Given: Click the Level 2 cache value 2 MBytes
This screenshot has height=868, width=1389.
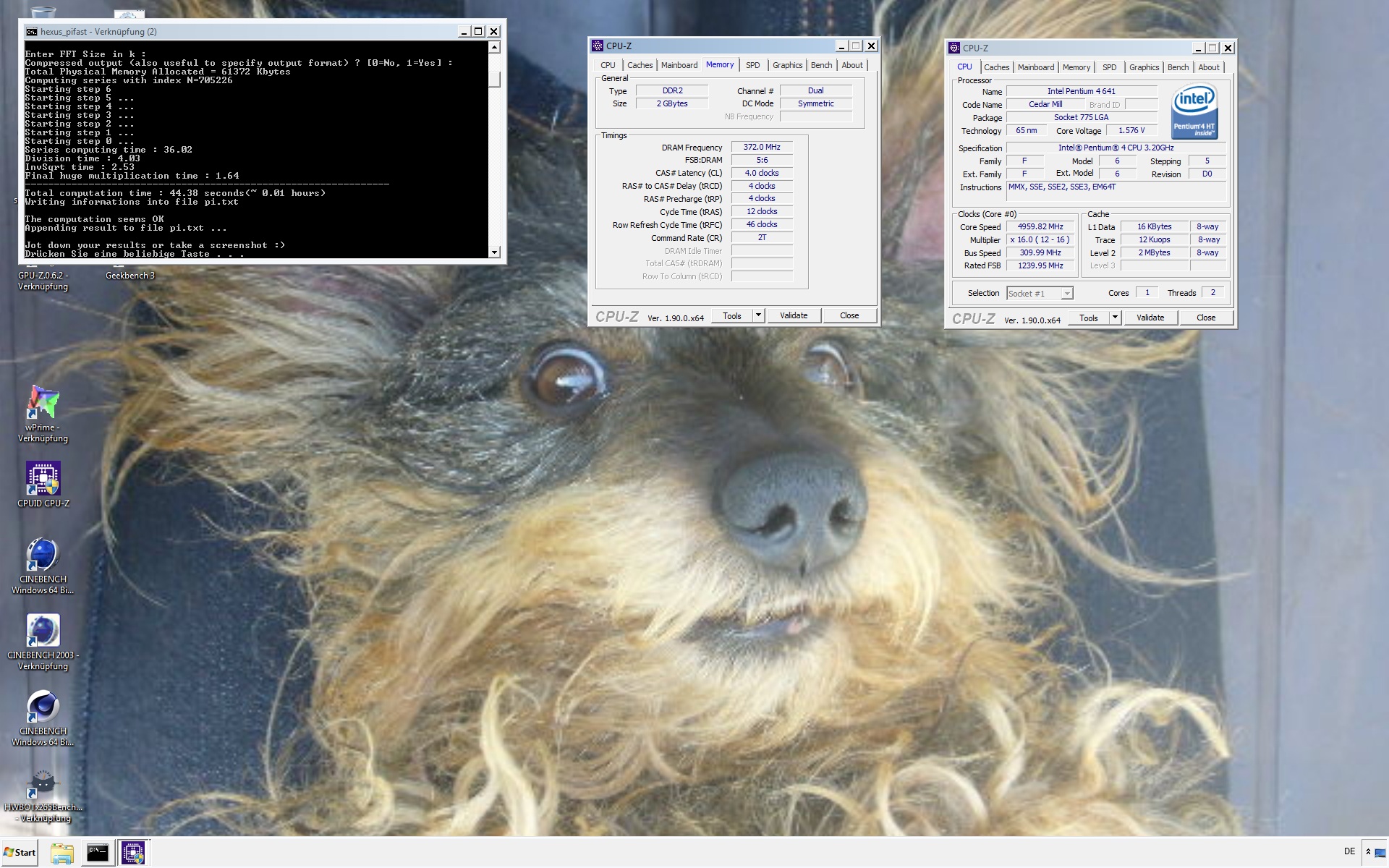Looking at the screenshot, I should [1154, 253].
